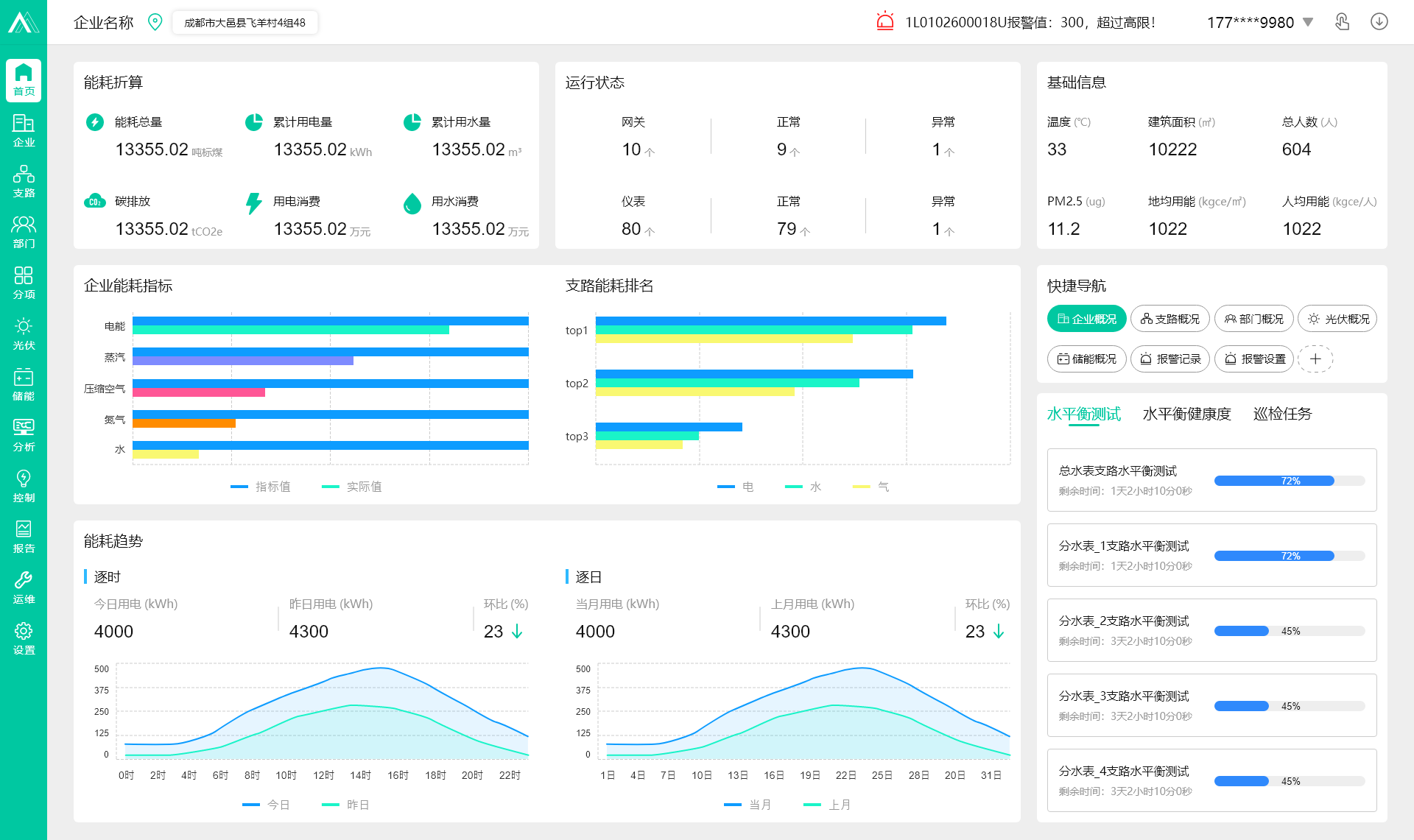Image resolution: width=1414 pixels, height=840 pixels.
Task: Open the 分项 sub-item sidebar icon
Action: coord(24,283)
